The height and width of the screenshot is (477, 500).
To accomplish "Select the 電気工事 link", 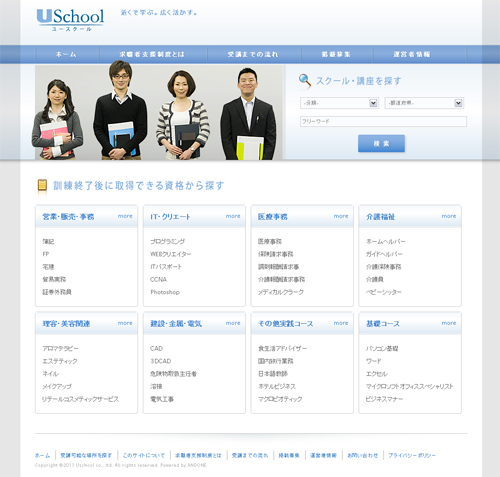I will point(162,399).
